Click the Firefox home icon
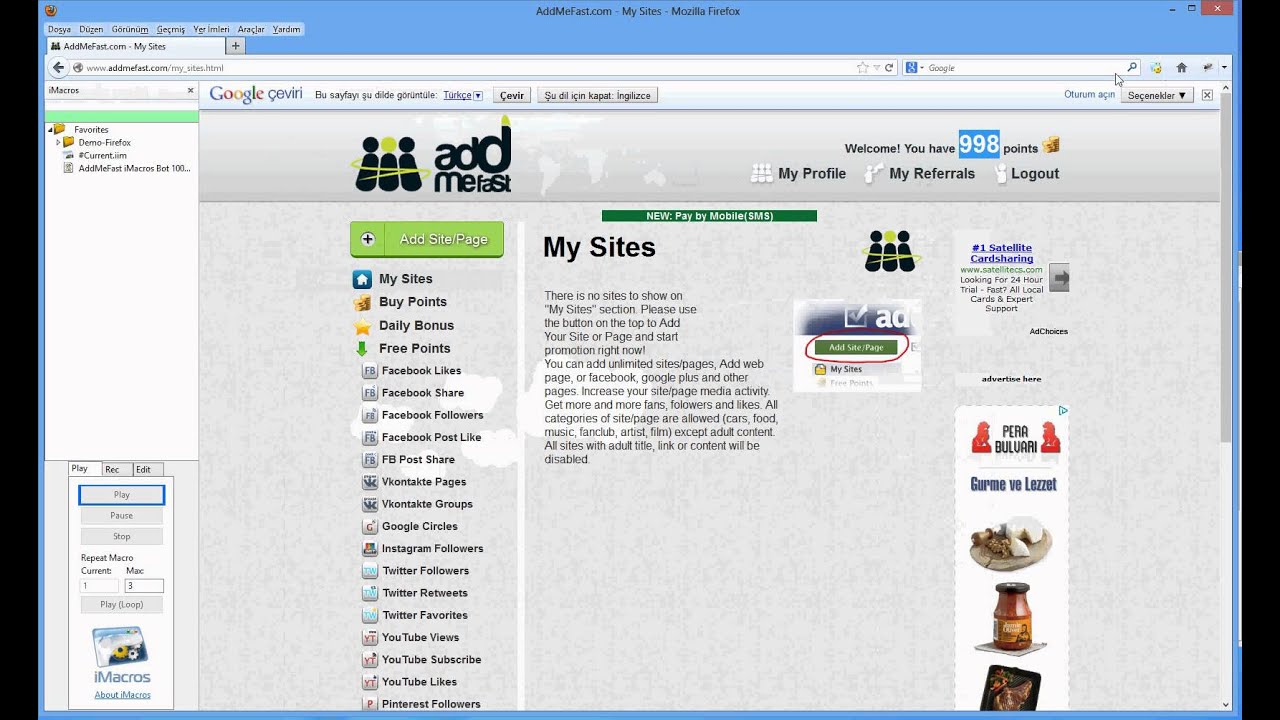This screenshot has width=1280, height=720. [x=1181, y=68]
